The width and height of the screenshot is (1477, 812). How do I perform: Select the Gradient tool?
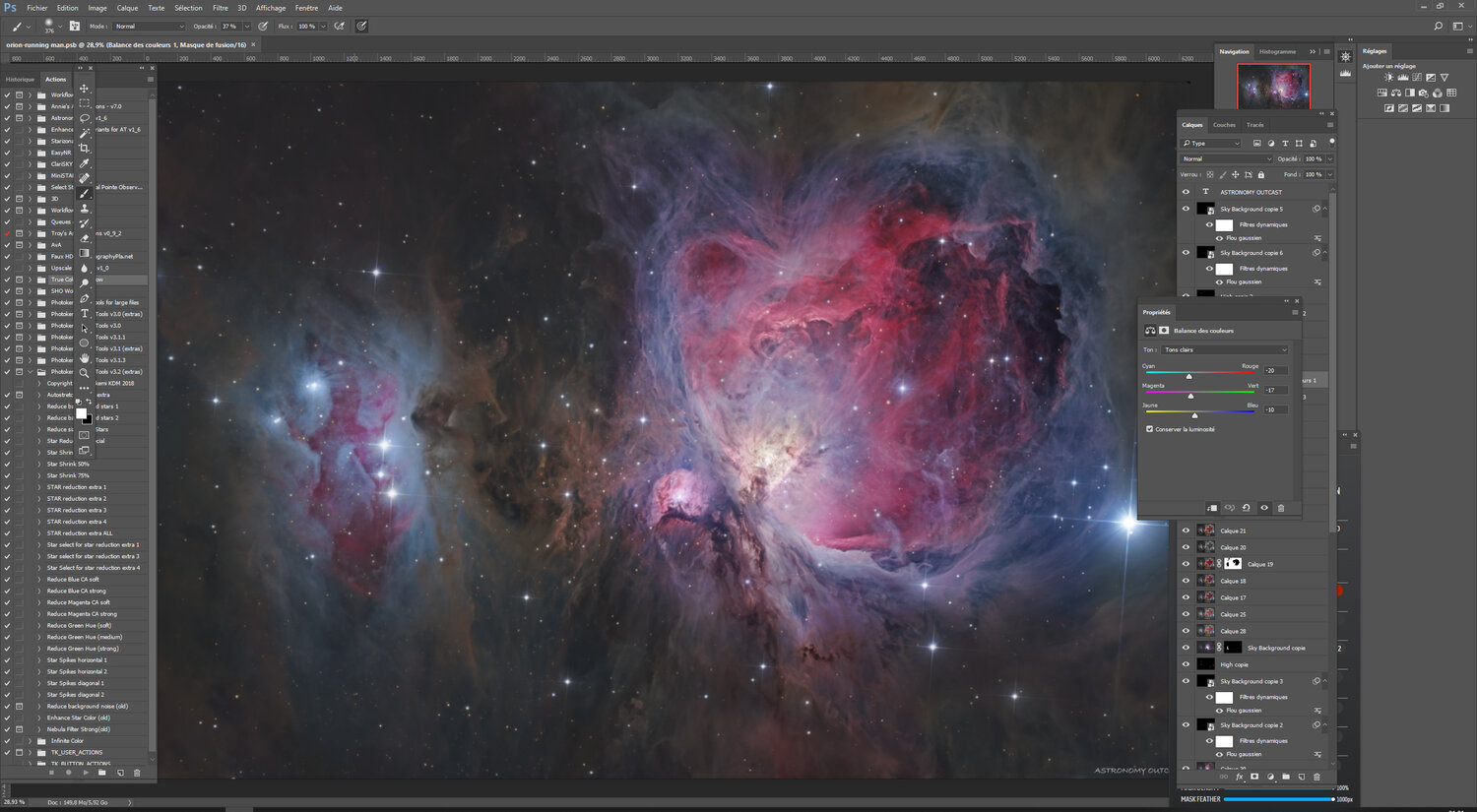coord(85,253)
